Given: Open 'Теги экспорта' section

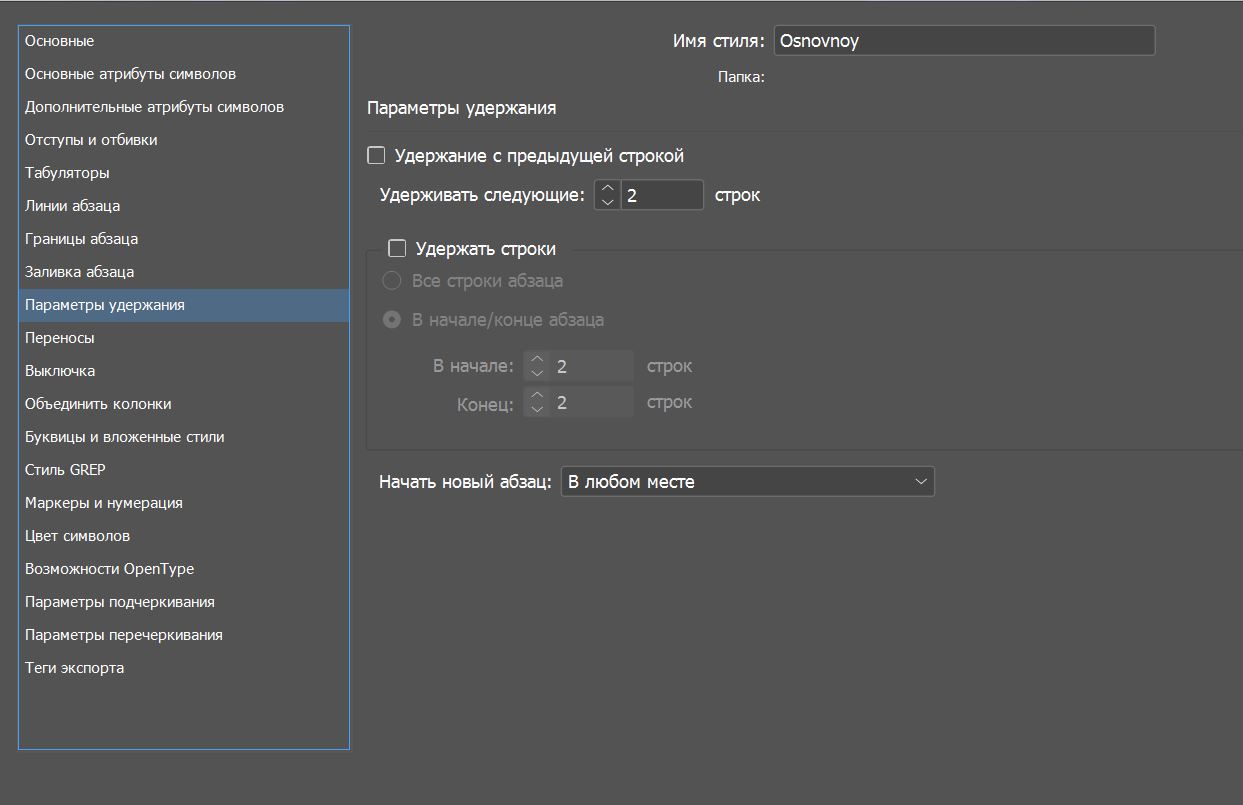Looking at the screenshot, I should 74,668.
